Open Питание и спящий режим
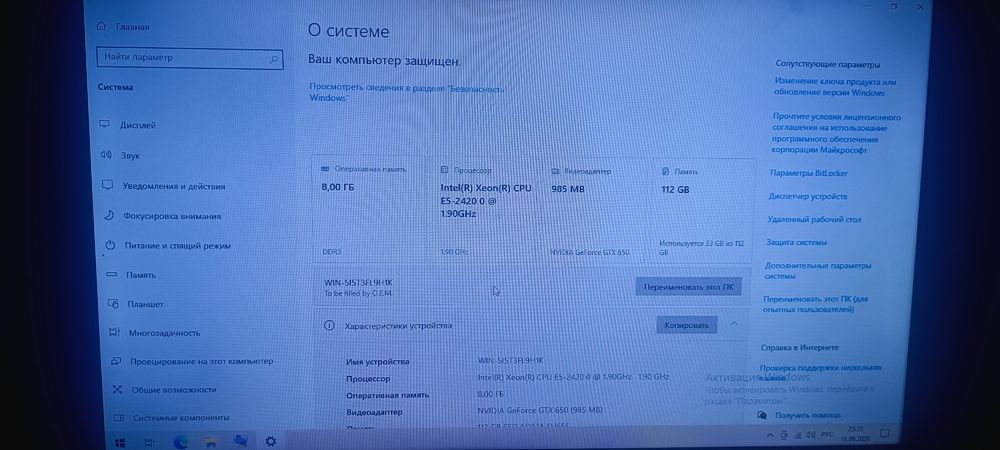The width and height of the screenshot is (1000, 450). 177,245
